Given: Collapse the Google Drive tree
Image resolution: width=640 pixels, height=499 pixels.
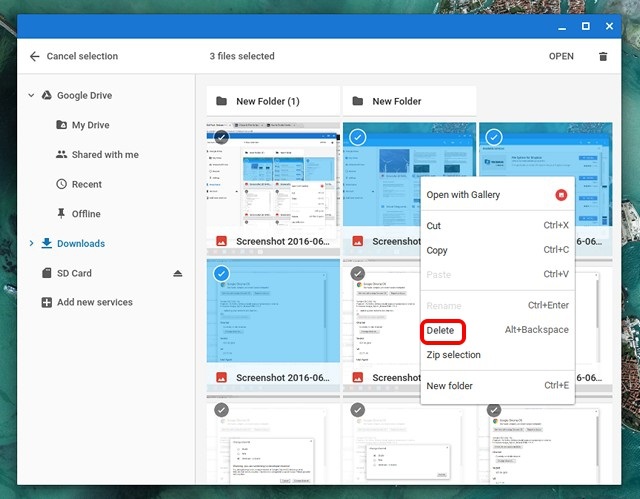Looking at the screenshot, I should click(31, 95).
